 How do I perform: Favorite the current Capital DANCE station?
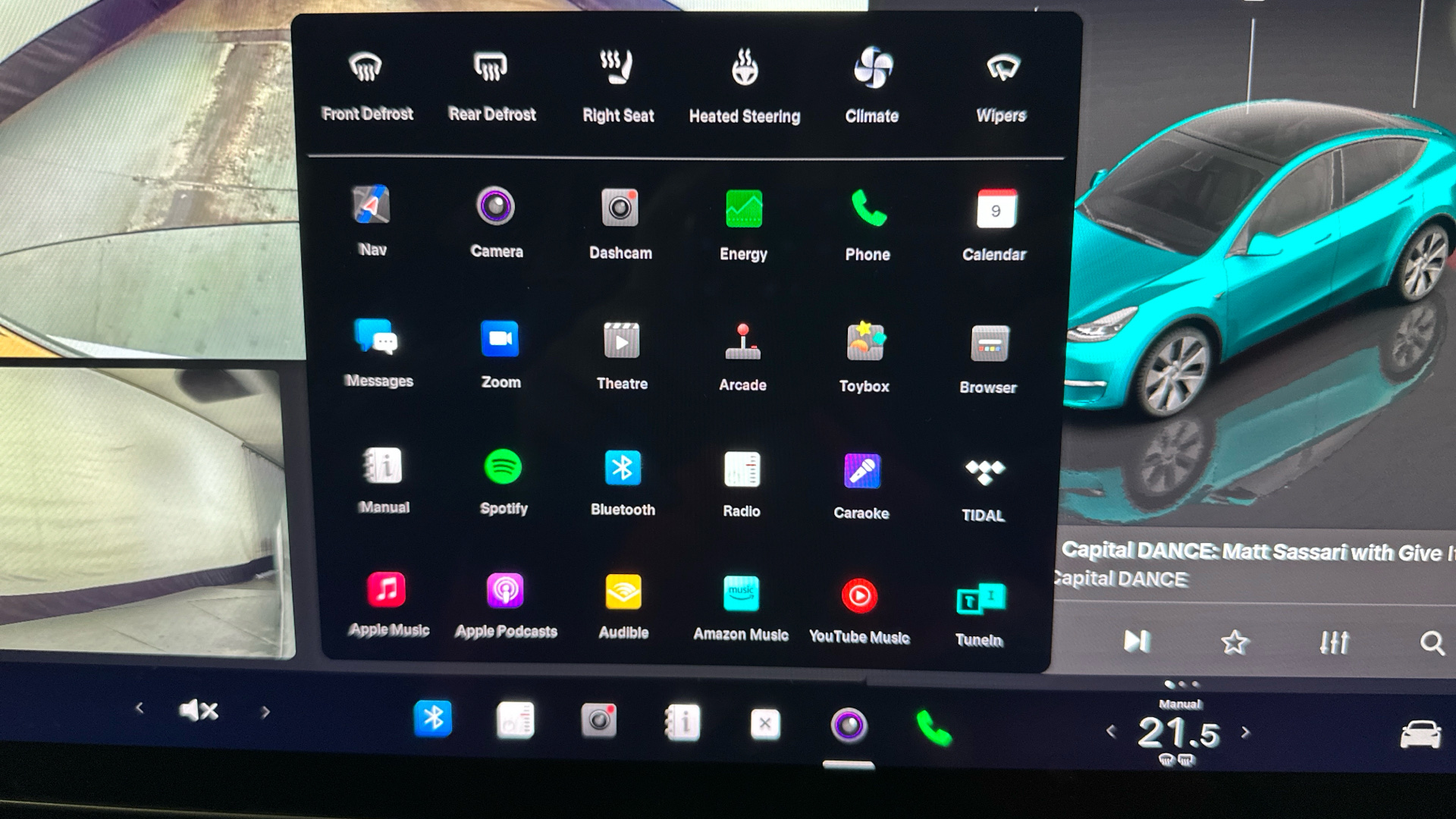point(1234,642)
